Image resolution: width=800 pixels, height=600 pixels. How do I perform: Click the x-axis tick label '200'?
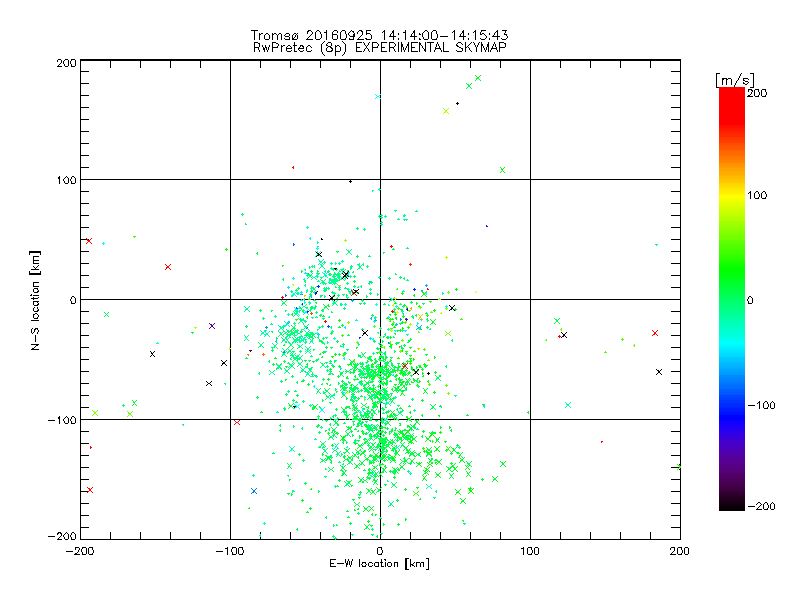(x=680, y=551)
